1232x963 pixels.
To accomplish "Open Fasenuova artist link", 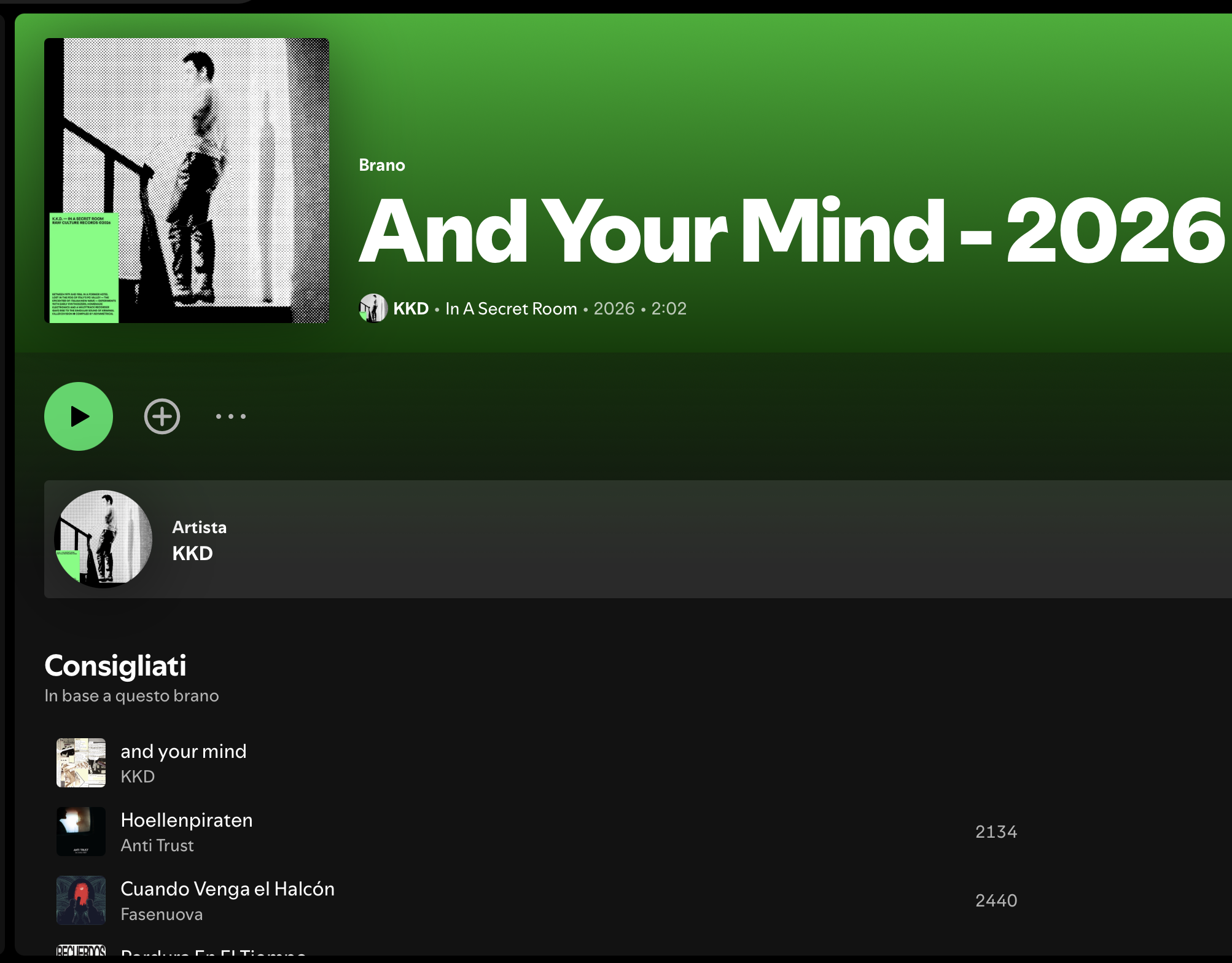I will 162,914.
